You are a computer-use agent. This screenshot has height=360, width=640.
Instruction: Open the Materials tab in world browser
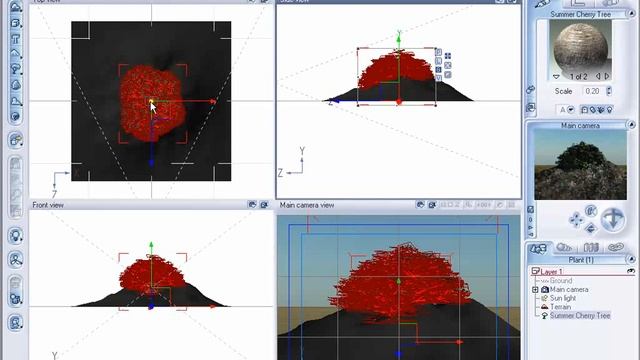[565, 247]
